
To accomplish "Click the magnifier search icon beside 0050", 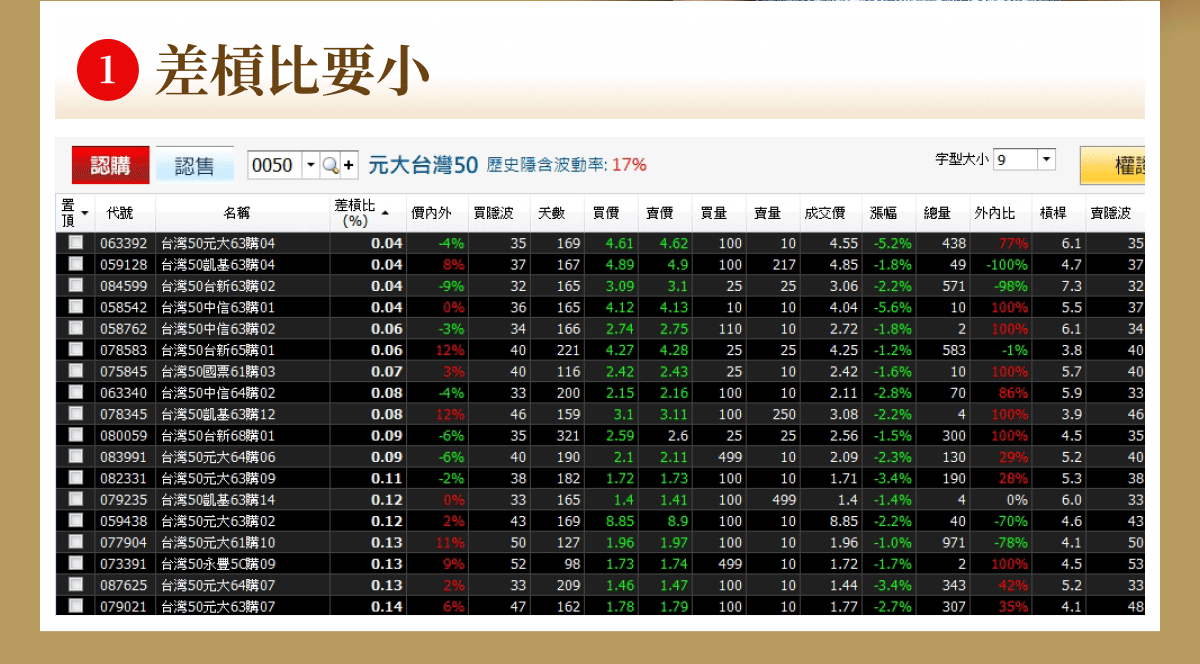I will (330, 165).
